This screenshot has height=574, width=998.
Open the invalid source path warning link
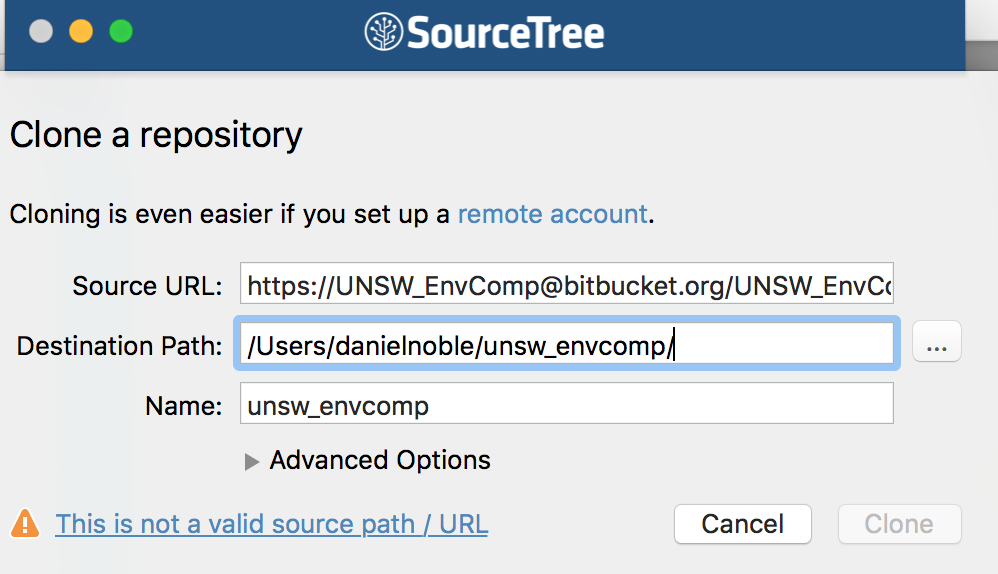271,524
